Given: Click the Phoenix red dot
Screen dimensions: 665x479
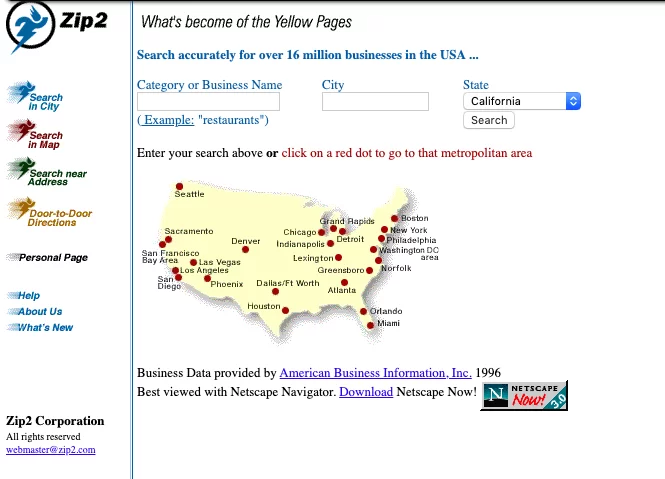Looking at the screenshot, I should click(x=207, y=279).
